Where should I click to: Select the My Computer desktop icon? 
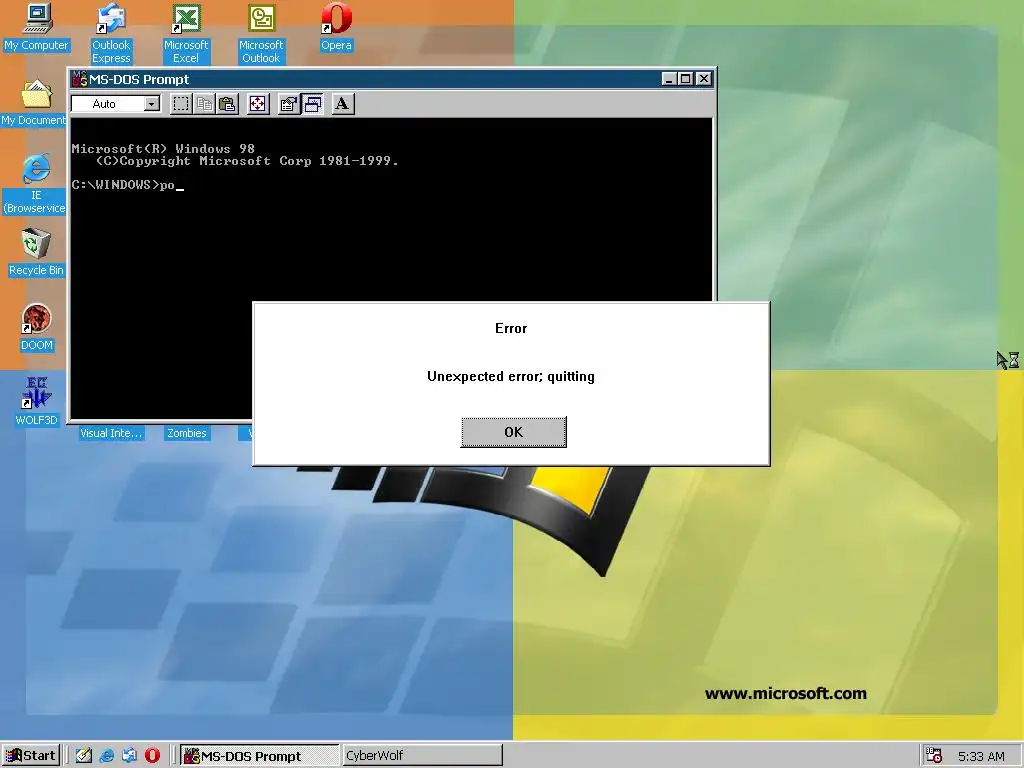36,27
